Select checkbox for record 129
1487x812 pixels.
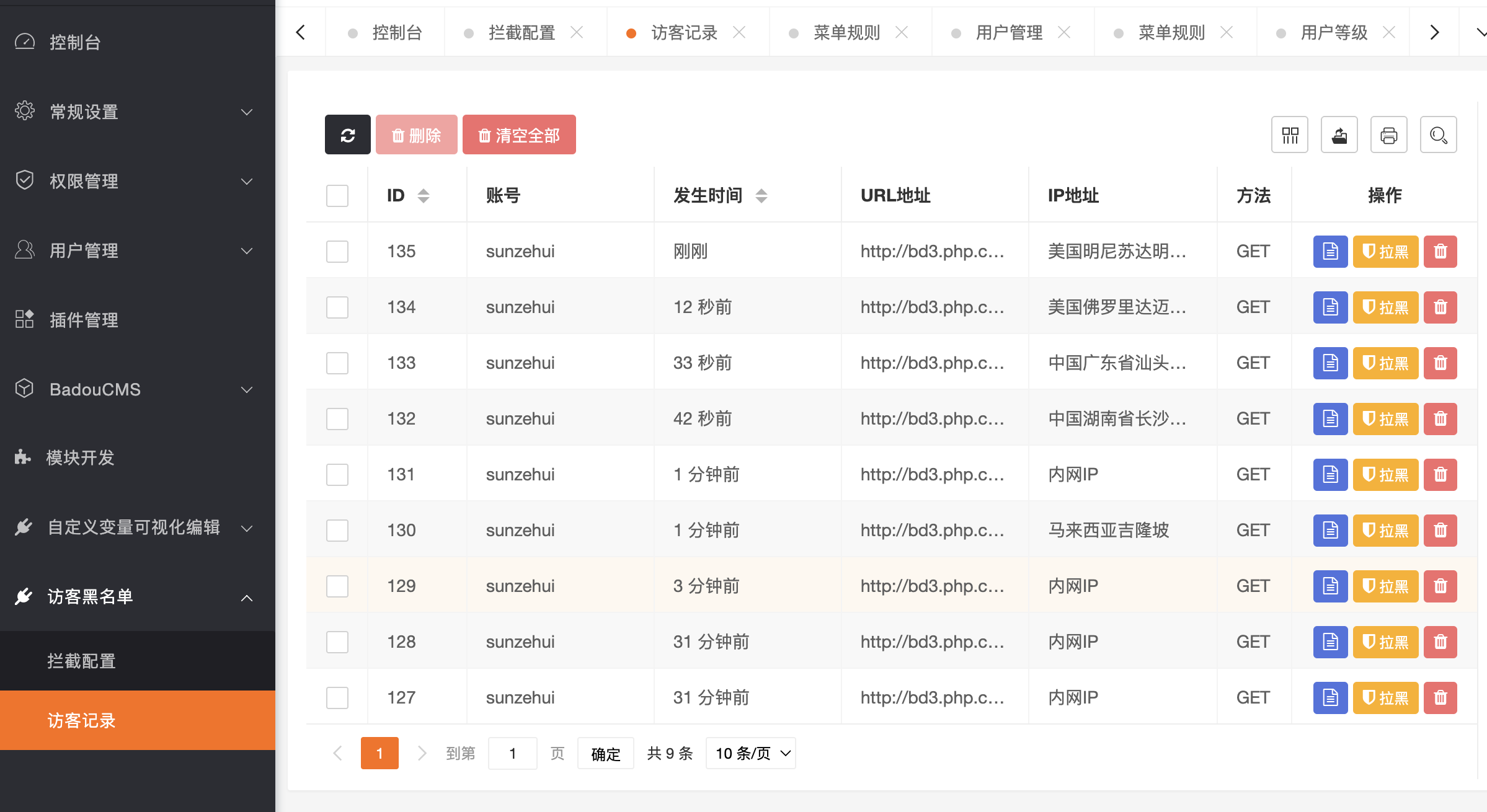click(337, 586)
